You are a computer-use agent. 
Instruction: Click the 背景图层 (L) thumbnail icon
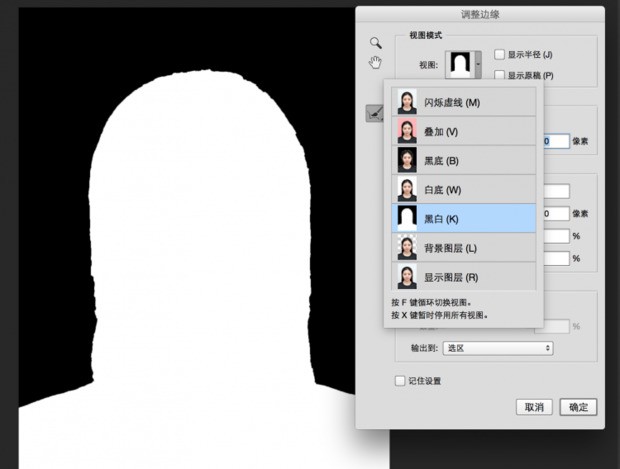tap(407, 247)
